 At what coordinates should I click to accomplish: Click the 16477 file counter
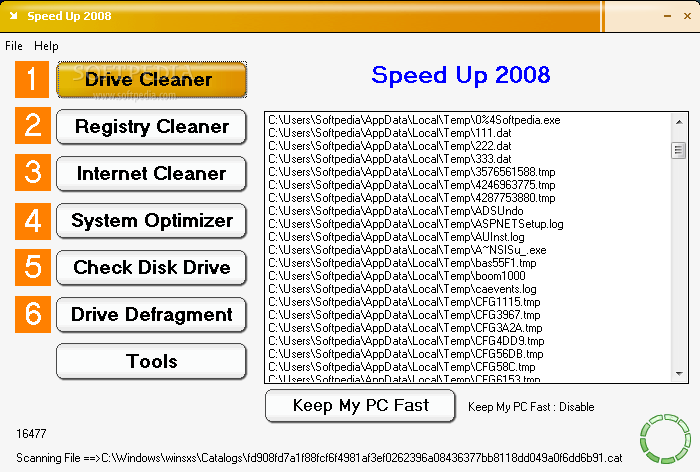(31, 434)
